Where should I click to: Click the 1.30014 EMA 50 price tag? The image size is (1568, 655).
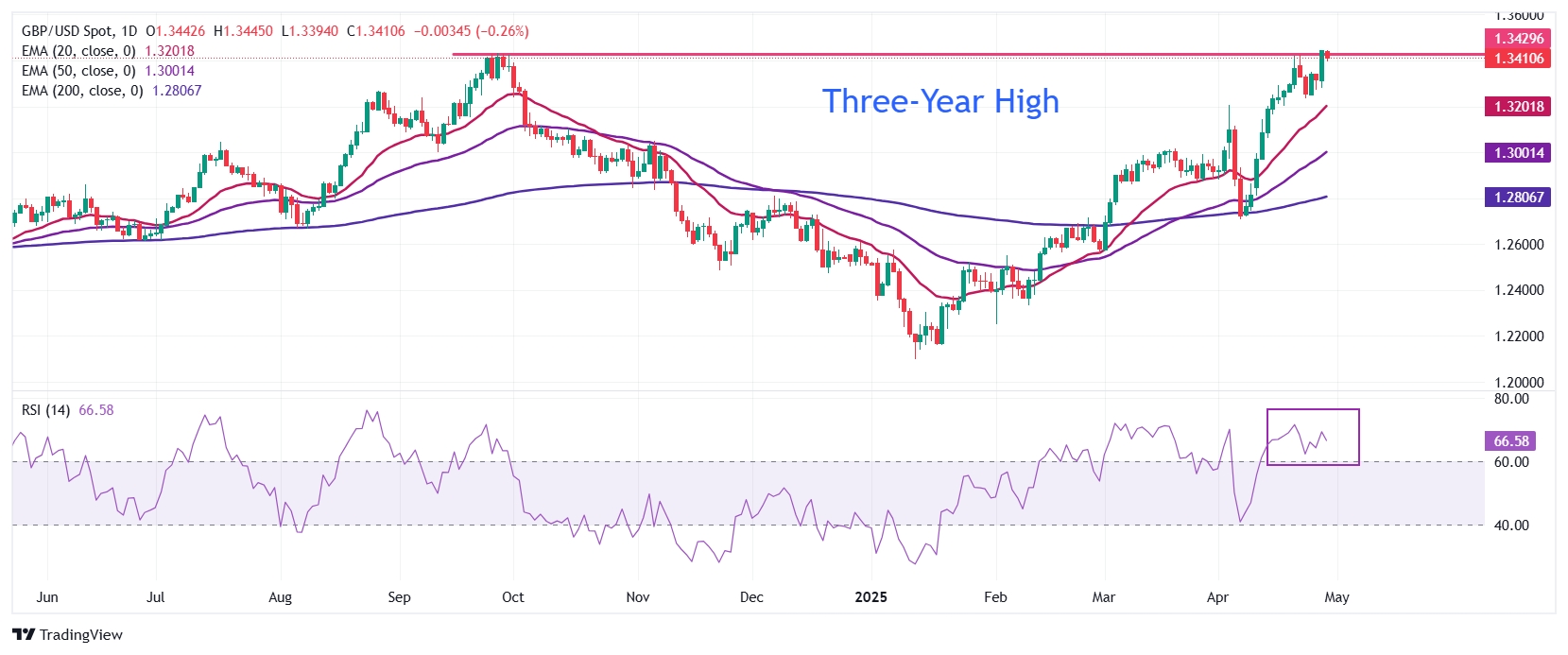click(1519, 153)
